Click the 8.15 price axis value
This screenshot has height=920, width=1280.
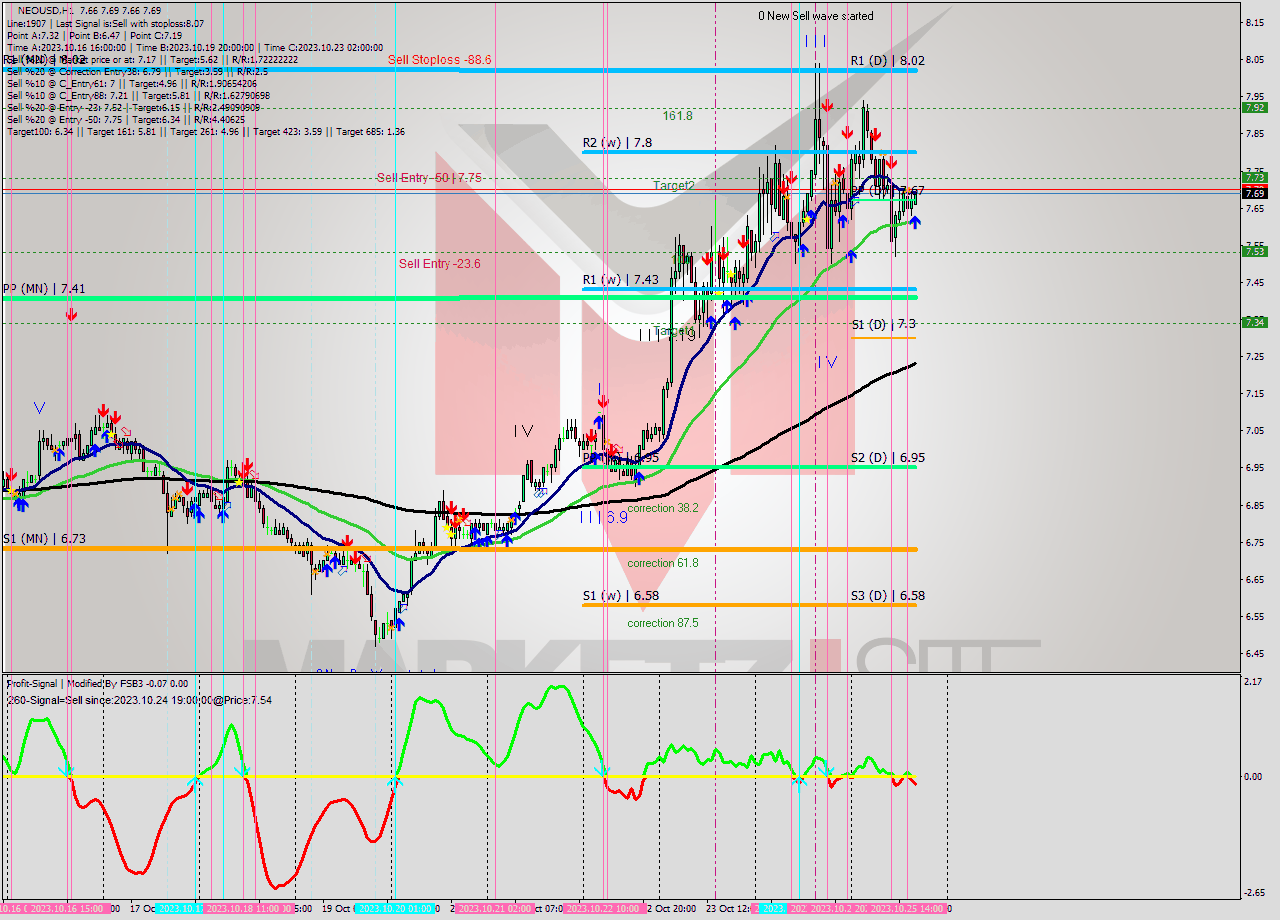click(x=1255, y=22)
